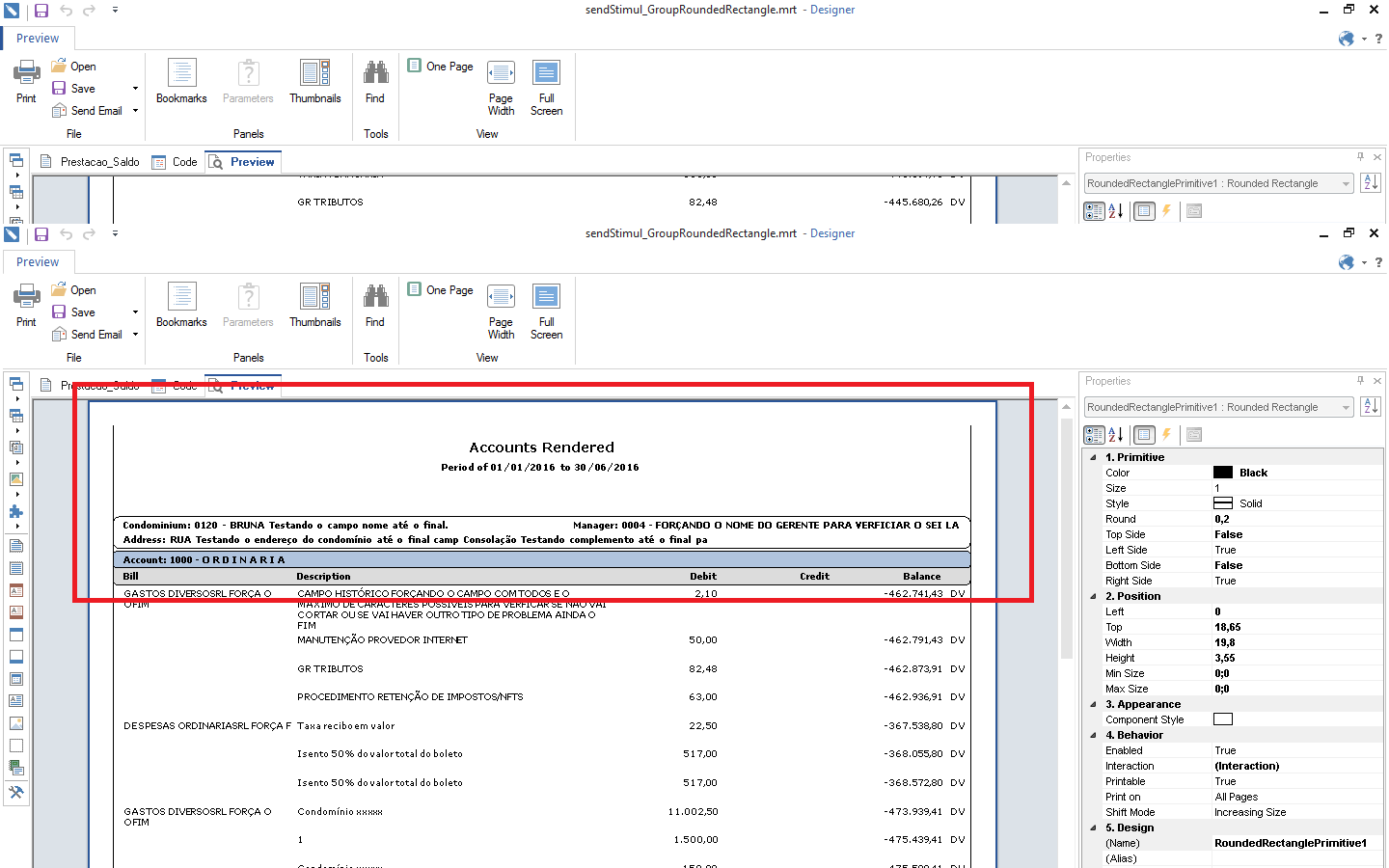Toggle Thumbnails panel in the lower window

point(315,305)
